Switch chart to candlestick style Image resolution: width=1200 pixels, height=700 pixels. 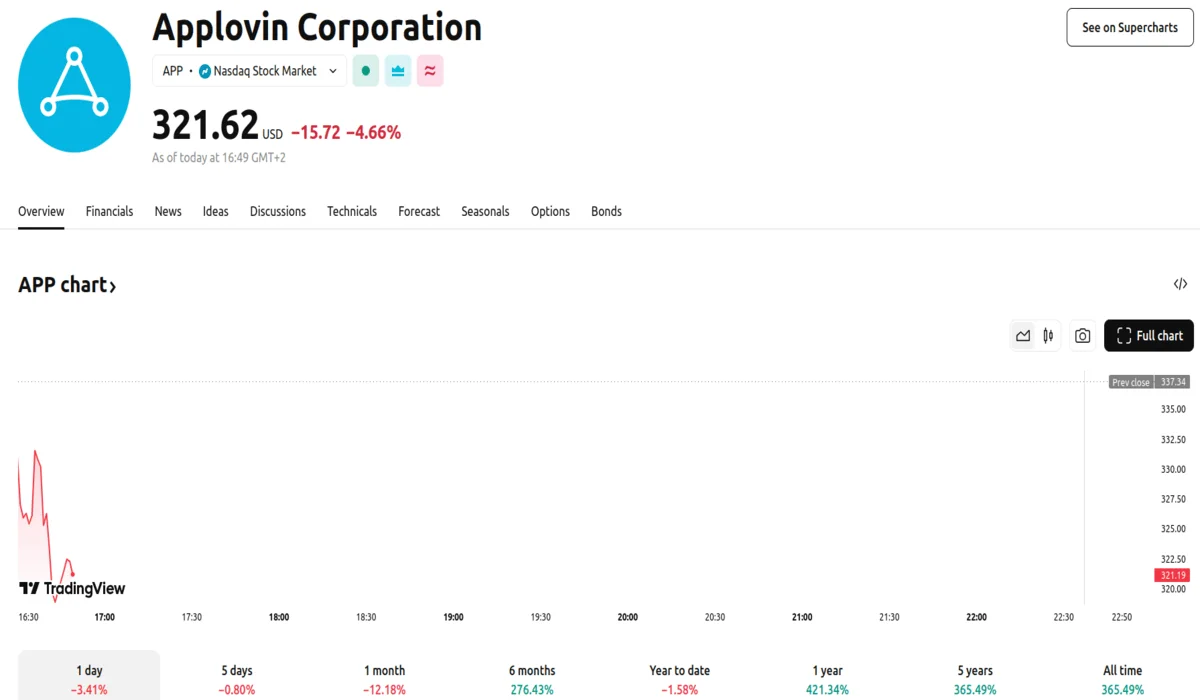(1048, 336)
